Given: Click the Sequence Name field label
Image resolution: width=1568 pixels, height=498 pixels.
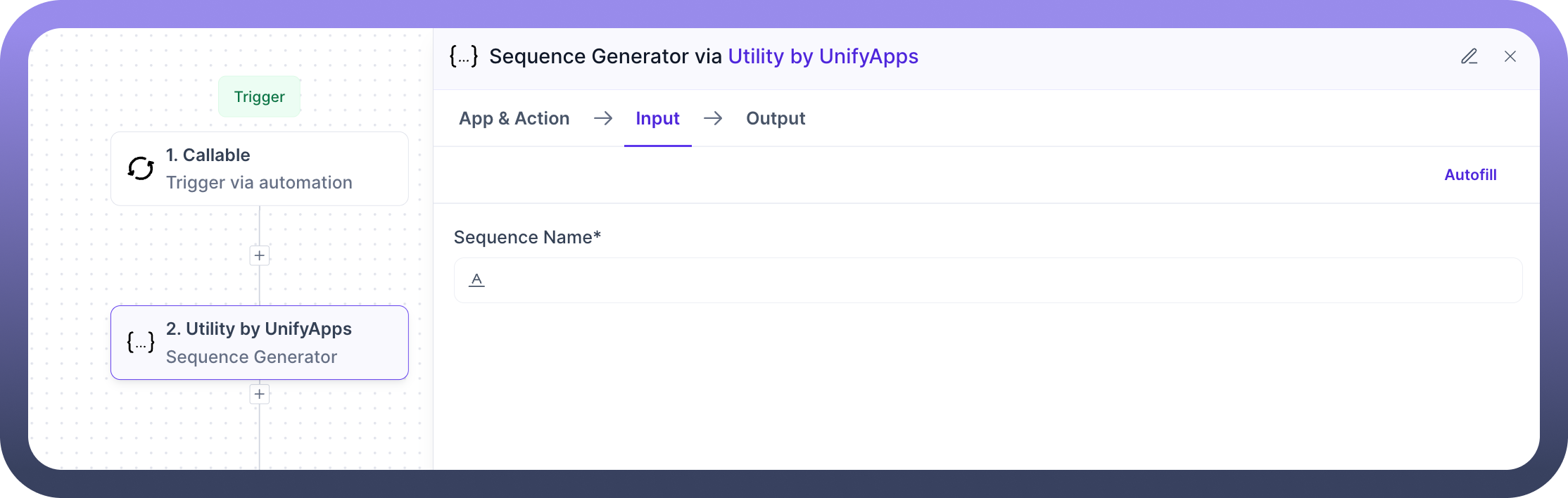Looking at the screenshot, I should click(527, 238).
